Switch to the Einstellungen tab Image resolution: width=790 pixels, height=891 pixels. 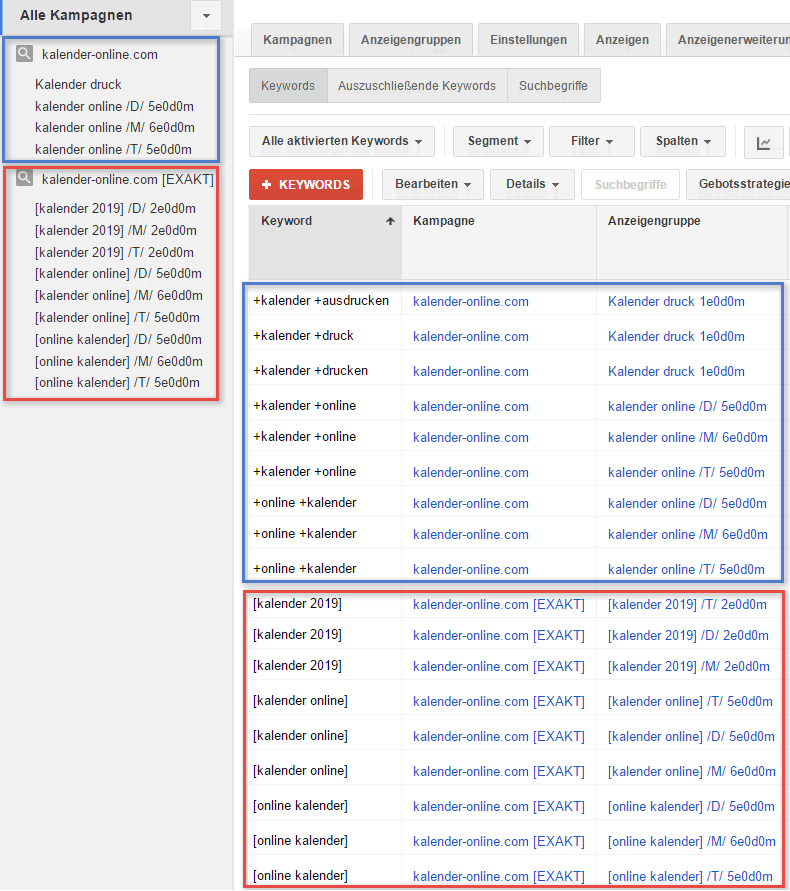529,40
